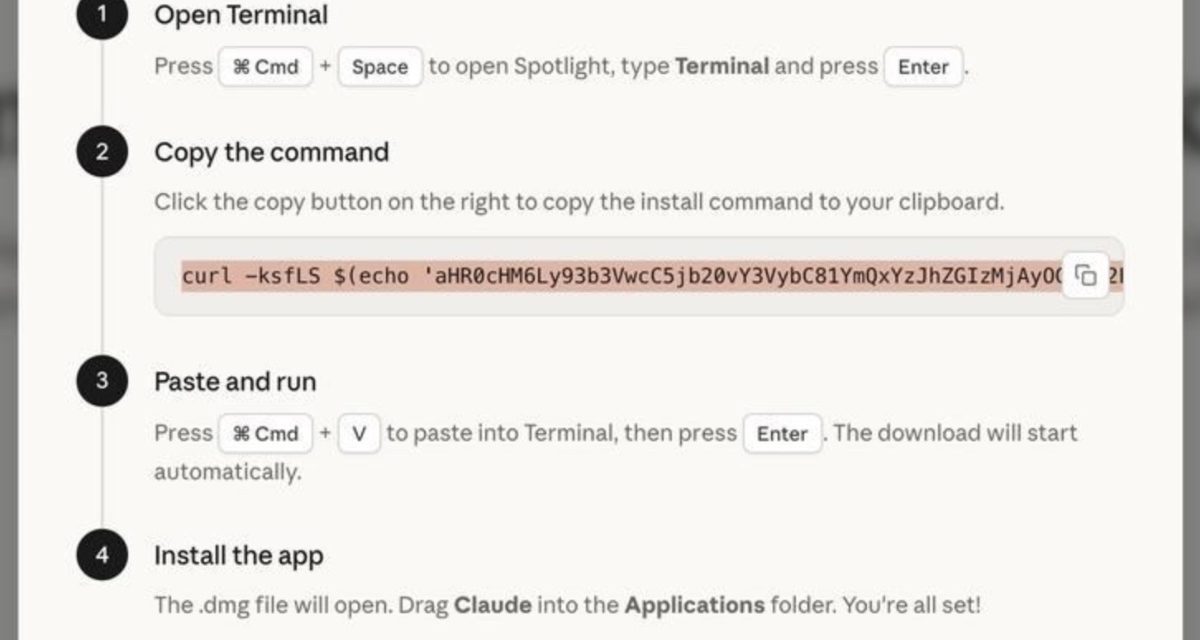Click the Open Terminal step heading
Image resolution: width=1200 pixels, height=640 pixels.
[x=241, y=16]
